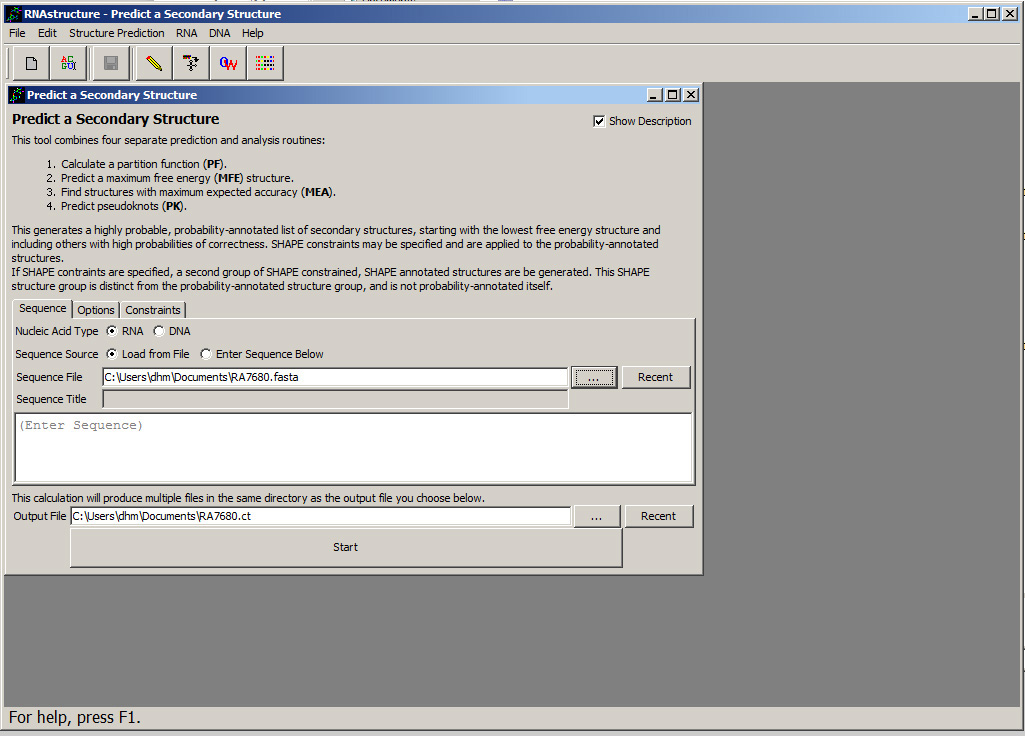Click the Predict a Secondary Structure window icon

tap(17, 95)
